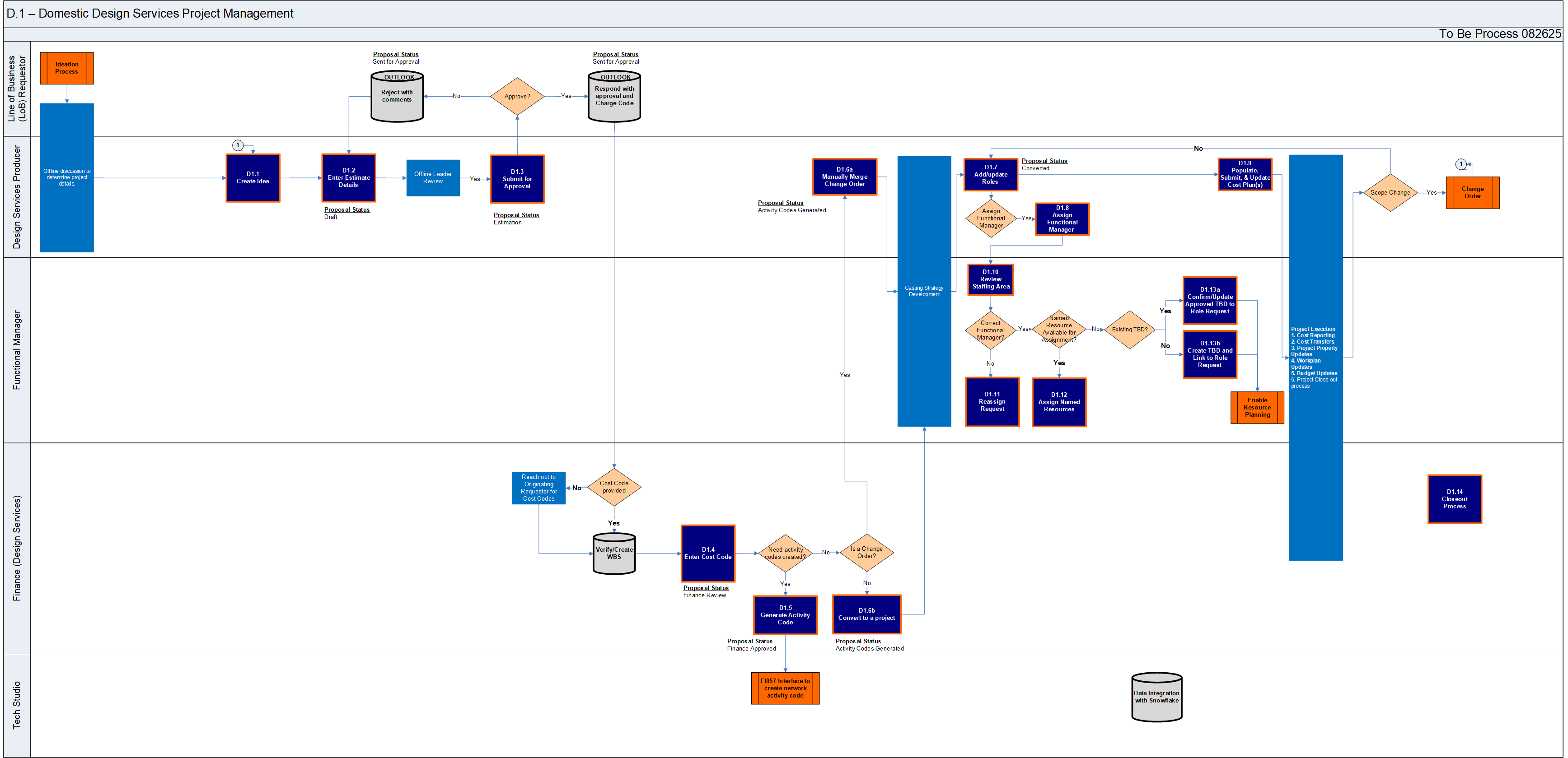Click the D1.6b Convert to a project step
The image size is (1568, 758).
[x=866, y=614]
